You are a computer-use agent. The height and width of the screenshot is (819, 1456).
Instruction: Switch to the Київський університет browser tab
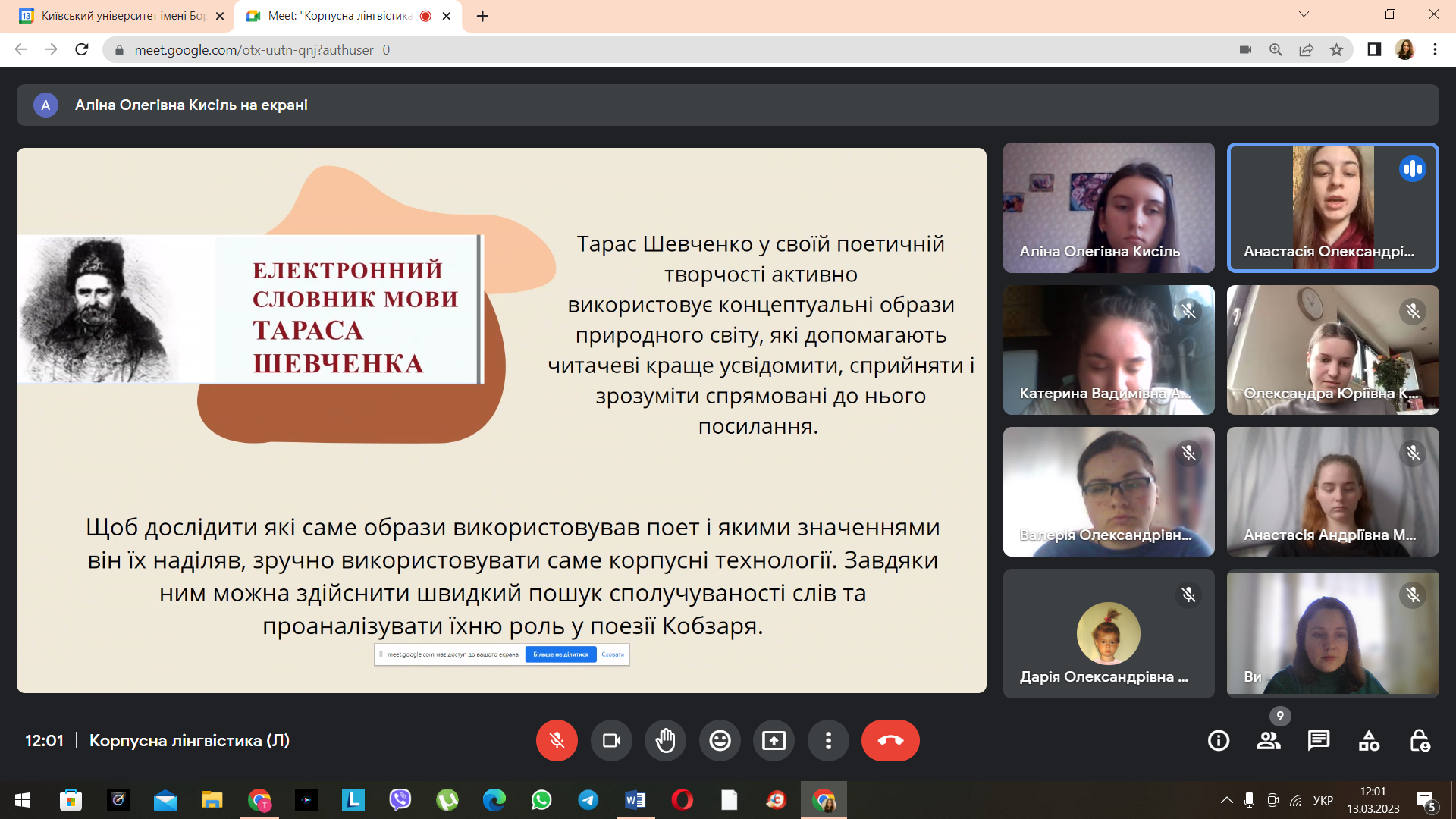pos(121,16)
